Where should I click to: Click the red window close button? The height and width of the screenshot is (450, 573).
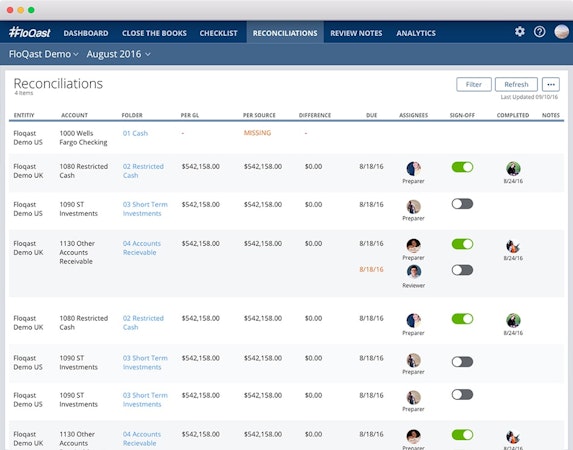[10, 10]
